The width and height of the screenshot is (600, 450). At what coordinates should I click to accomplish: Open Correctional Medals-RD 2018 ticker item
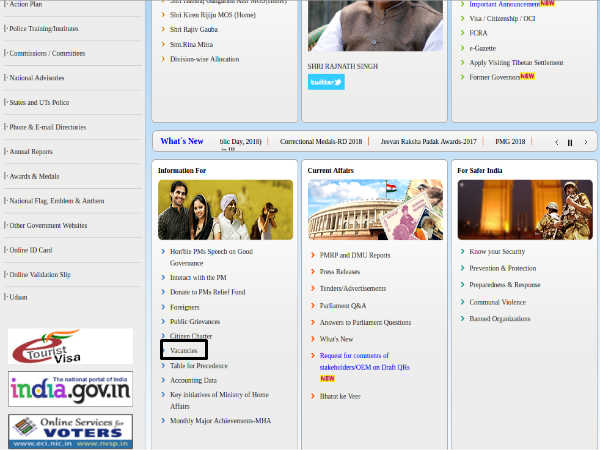click(321, 142)
